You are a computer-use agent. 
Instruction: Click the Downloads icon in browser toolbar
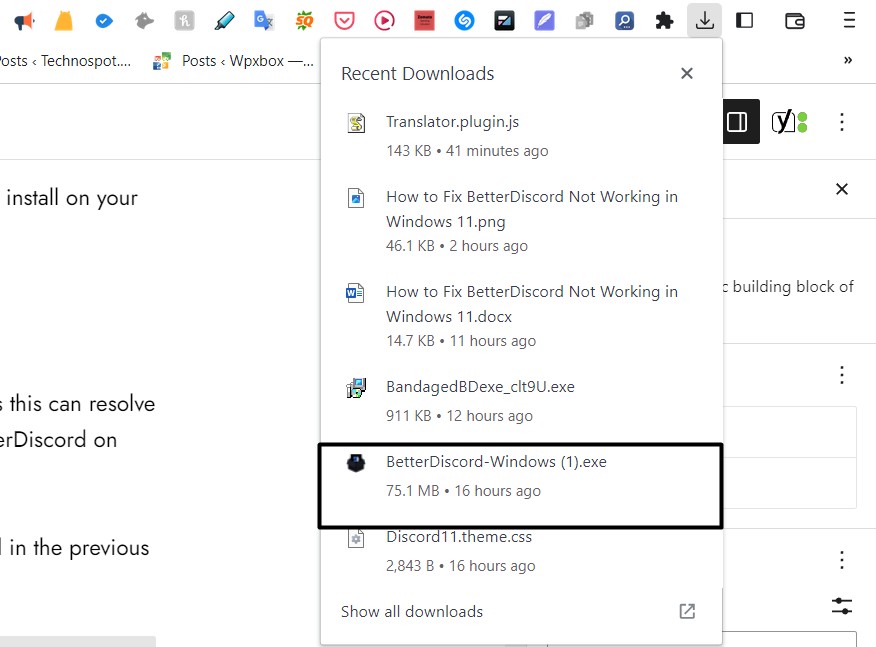704,20
